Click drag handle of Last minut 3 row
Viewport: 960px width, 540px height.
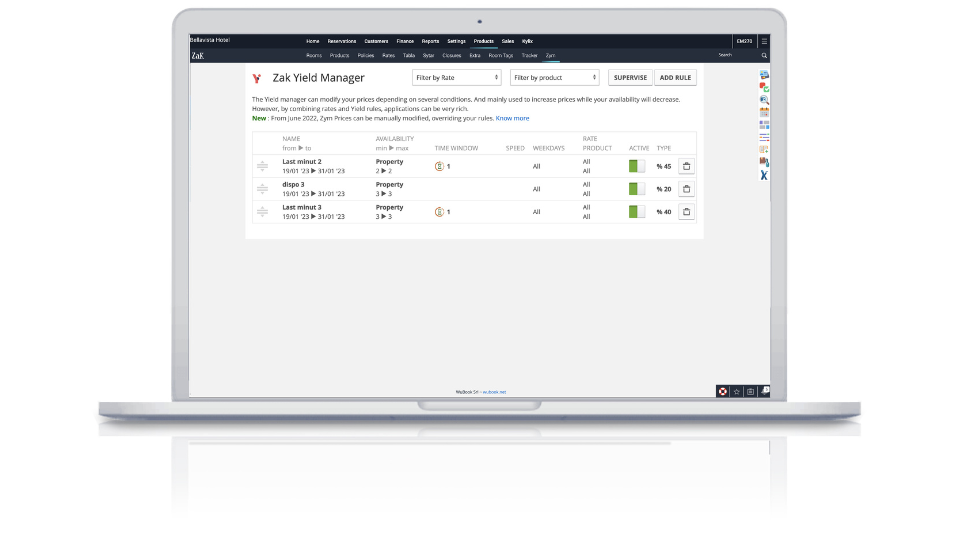point(263,212)
